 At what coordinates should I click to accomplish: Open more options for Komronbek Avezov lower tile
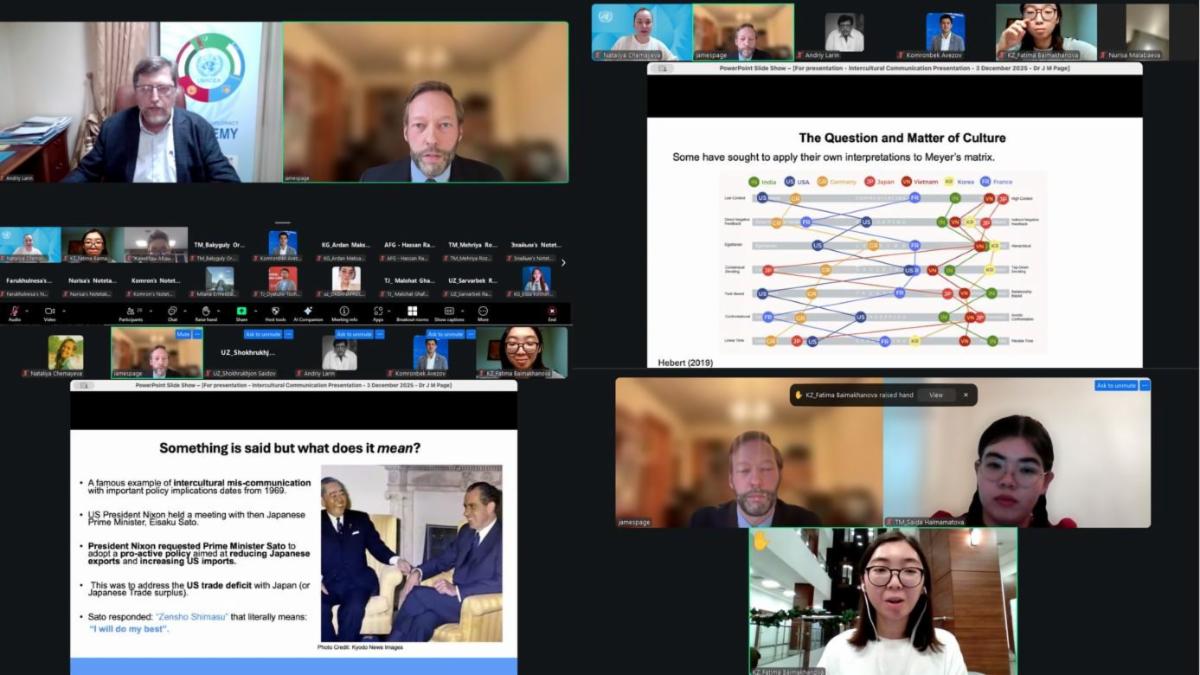coord(471,334)
